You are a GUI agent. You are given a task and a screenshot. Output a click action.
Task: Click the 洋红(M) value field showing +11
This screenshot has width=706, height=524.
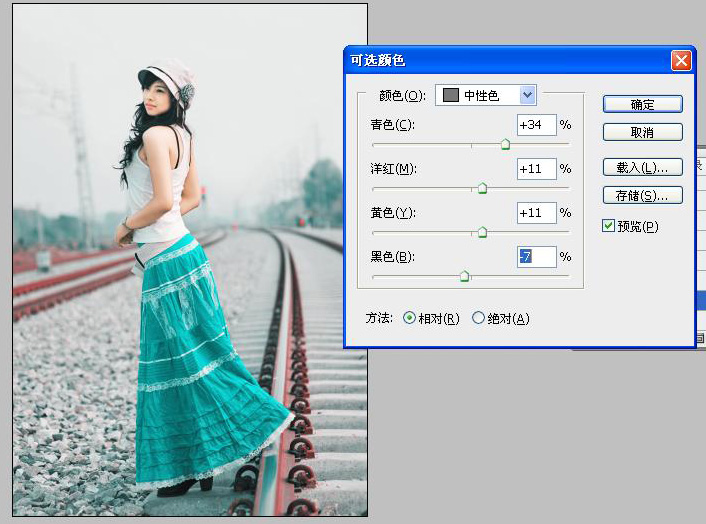(536, 169)
